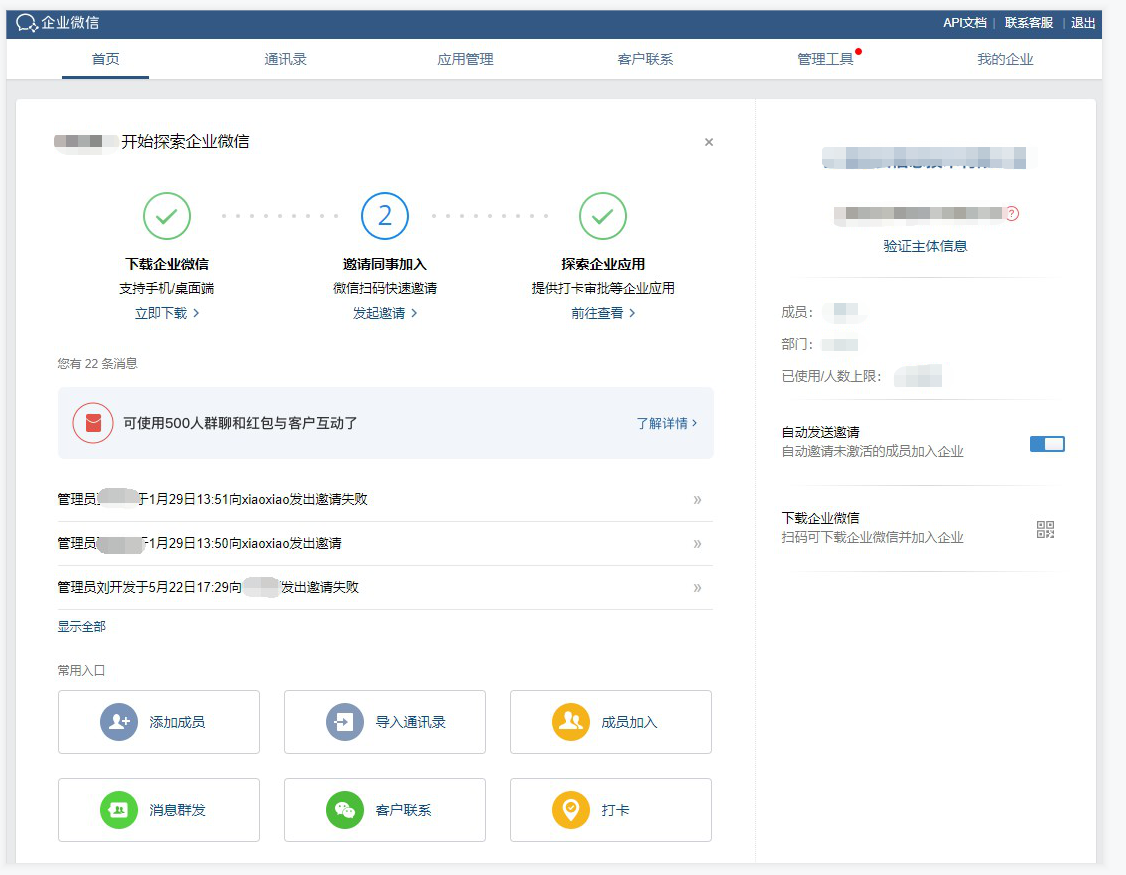This screenshot has width=1126, height=875.
Task: Click the red question mark help icon
Action: 1012,213
